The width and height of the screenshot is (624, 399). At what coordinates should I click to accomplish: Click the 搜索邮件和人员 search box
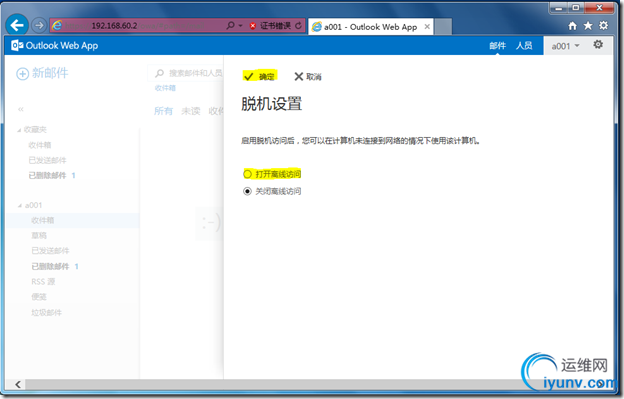(186, 73)
